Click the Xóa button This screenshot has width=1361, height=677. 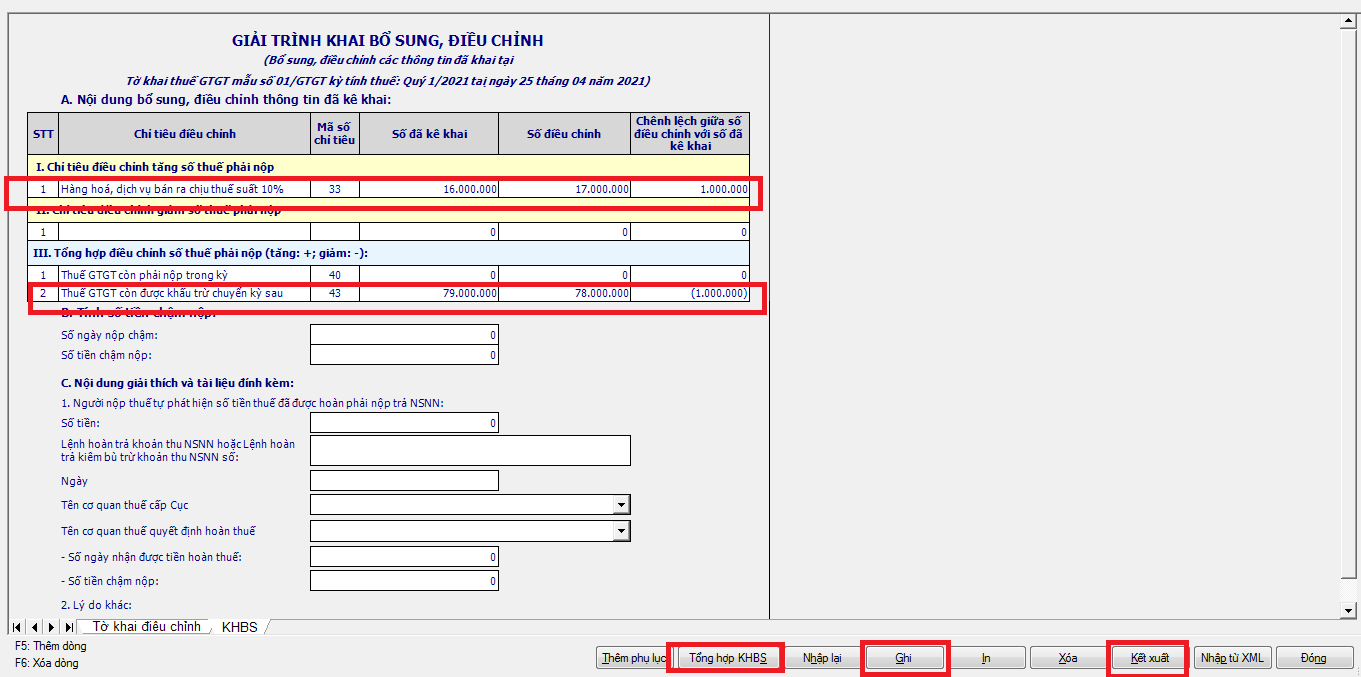(x=1068, y=658)
